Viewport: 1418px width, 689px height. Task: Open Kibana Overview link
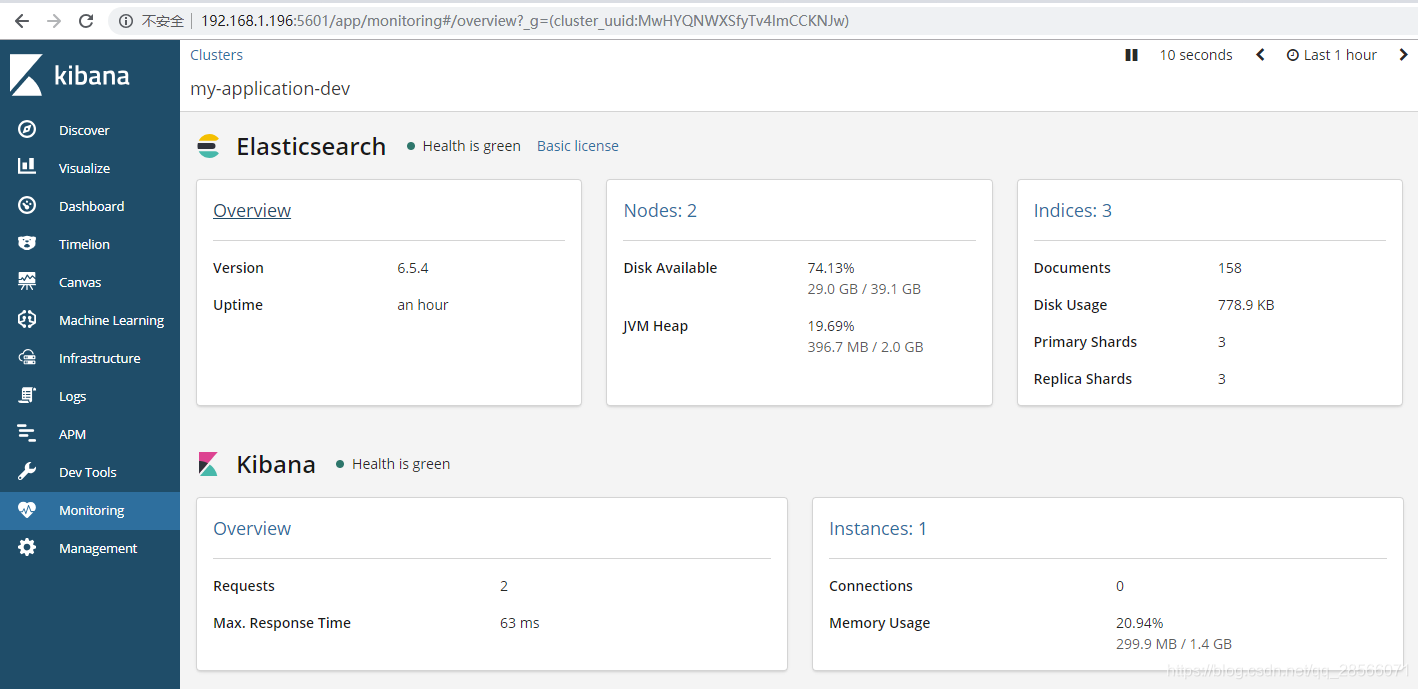click(x=252, y=528)
